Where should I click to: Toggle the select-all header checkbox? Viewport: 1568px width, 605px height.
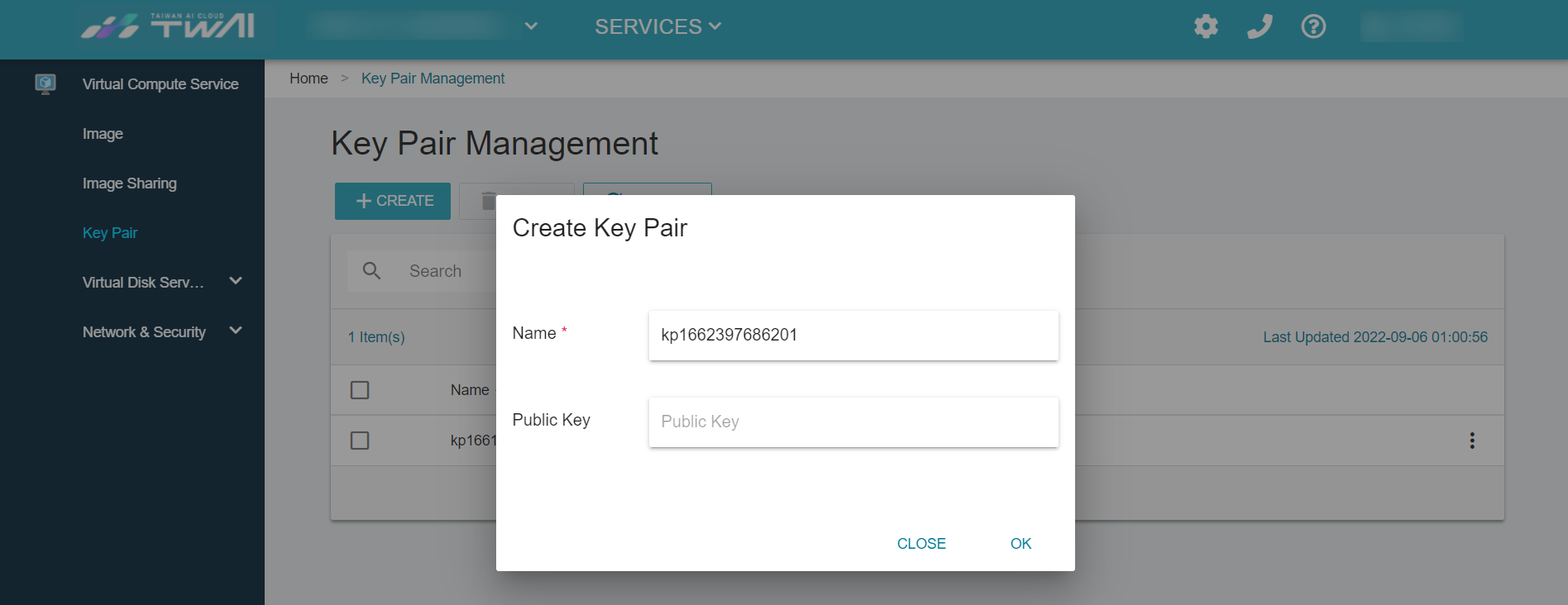pyautogui.click(x=360, y=390)
